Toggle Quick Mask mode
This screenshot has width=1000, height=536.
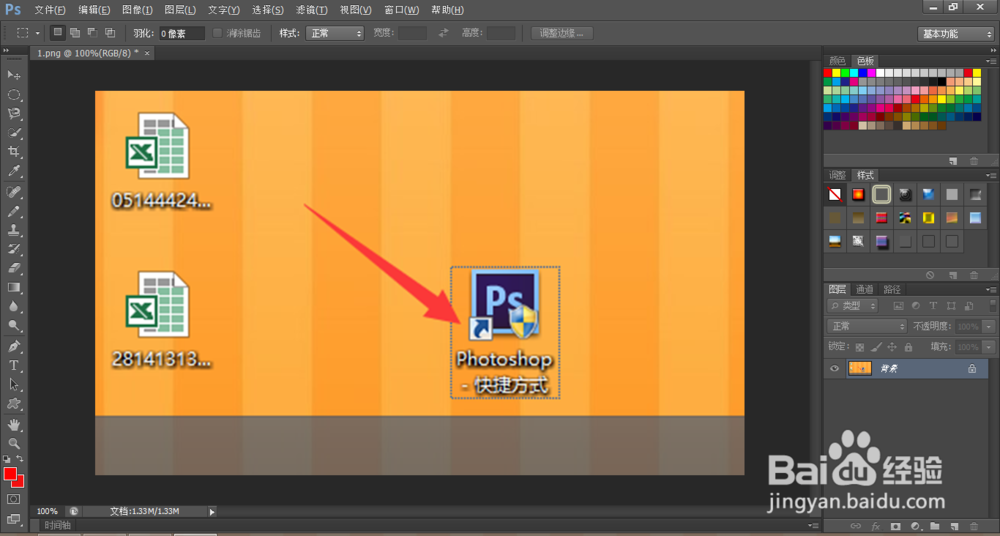[13, 499]
